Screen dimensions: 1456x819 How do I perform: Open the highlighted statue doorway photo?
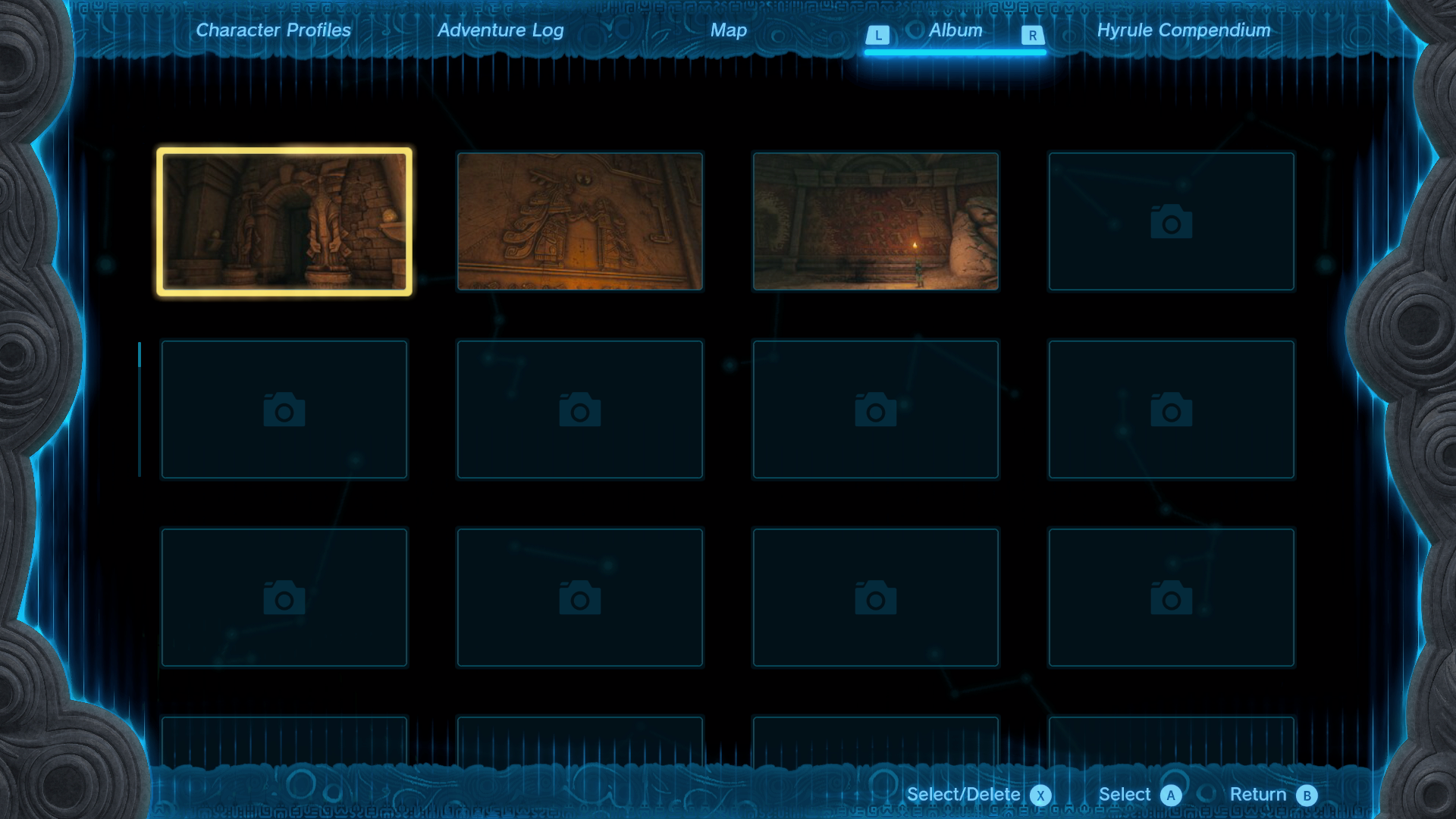[284, 221]
